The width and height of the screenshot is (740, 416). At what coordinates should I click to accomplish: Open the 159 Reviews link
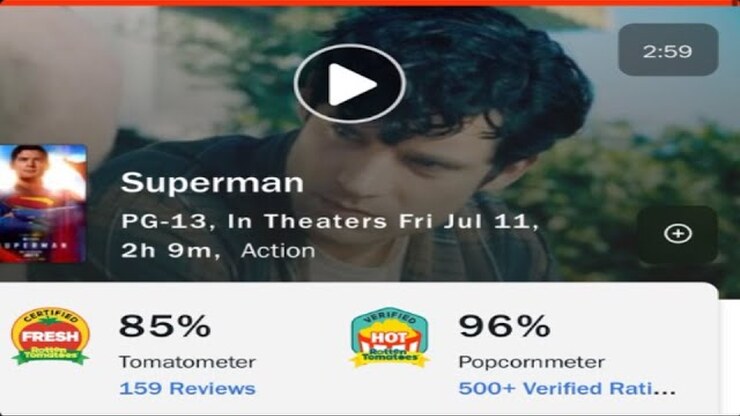point(187,388)
